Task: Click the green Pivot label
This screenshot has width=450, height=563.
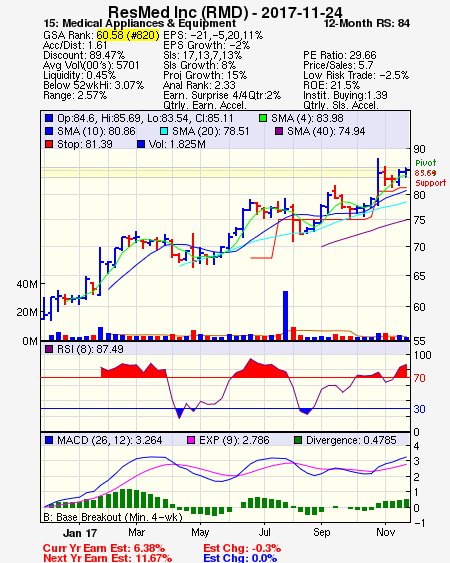Action: [x=426, y=163]
